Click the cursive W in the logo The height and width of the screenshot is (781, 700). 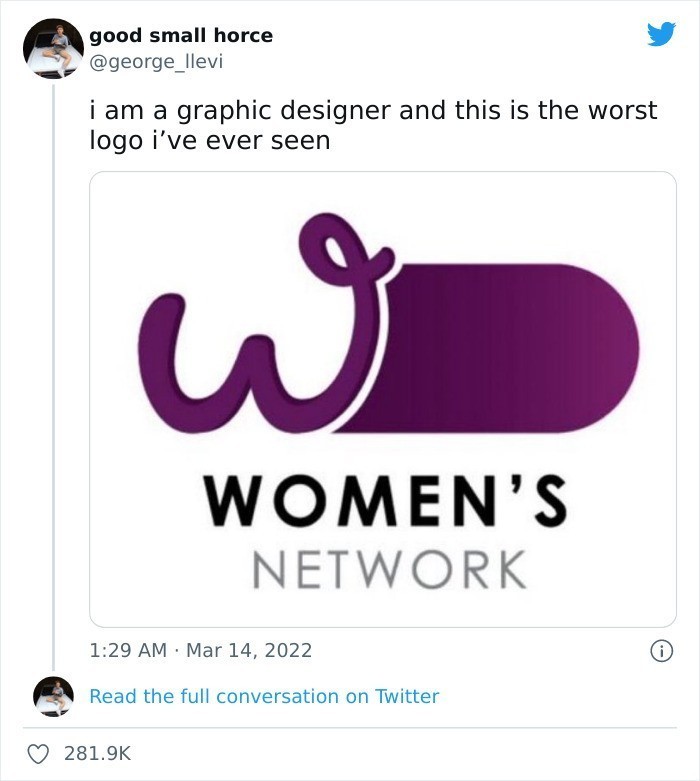[264, 324]
